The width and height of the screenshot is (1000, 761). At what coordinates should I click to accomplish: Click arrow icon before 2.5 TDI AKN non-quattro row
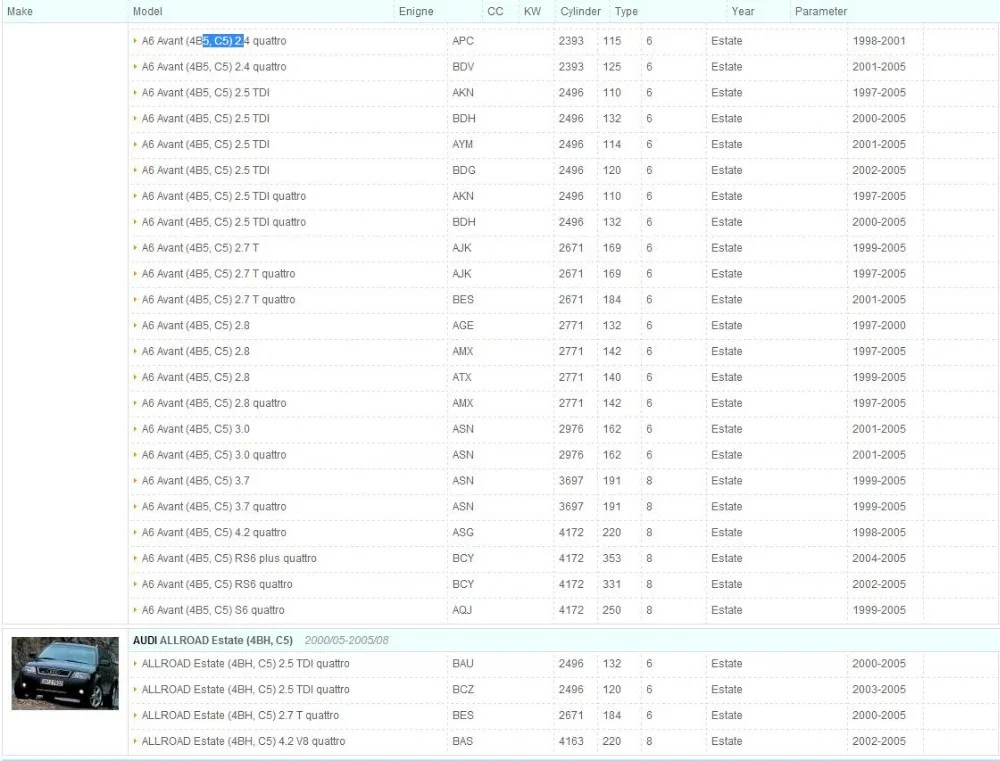pos(135,92)
